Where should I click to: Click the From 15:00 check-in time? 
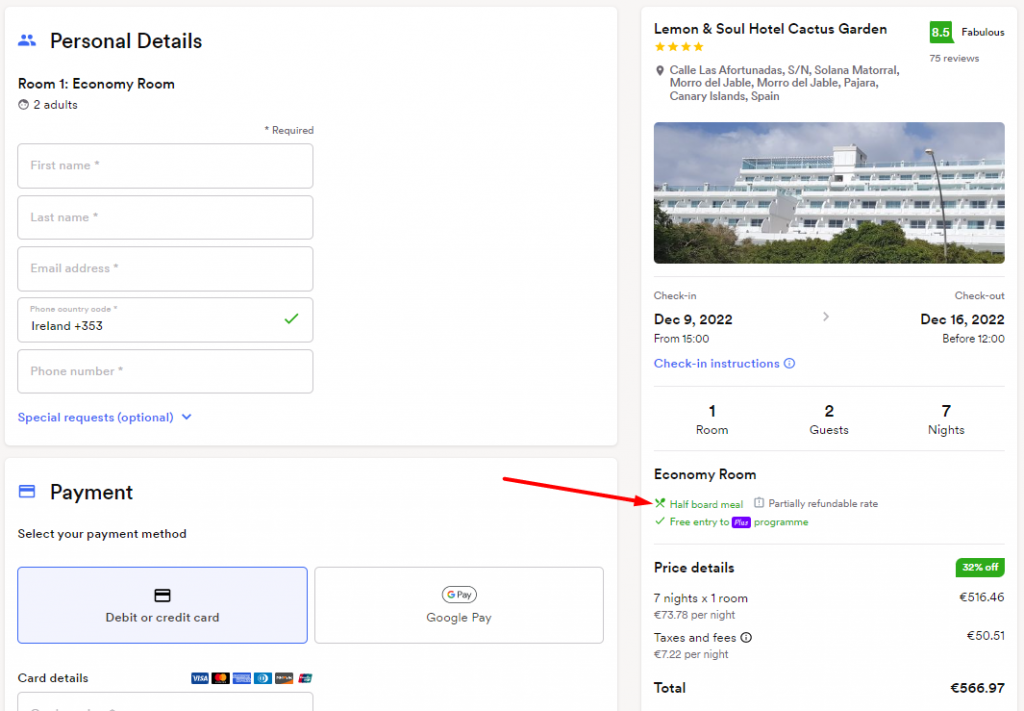point(681,338)
